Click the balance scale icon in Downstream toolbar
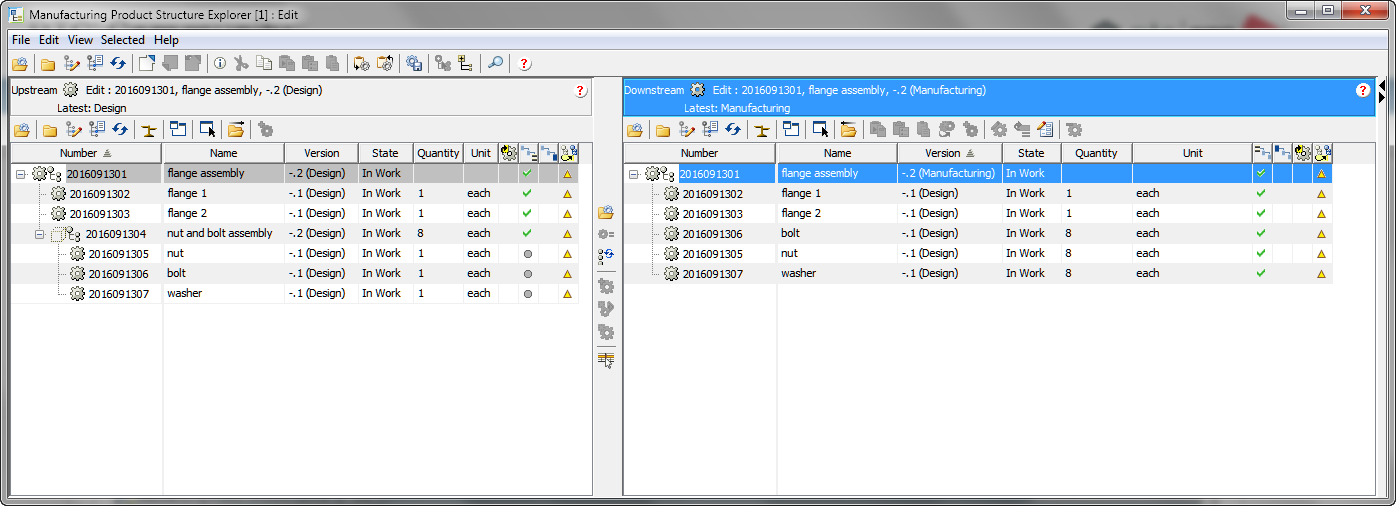 pyautogui.click(x=762, y=129)
